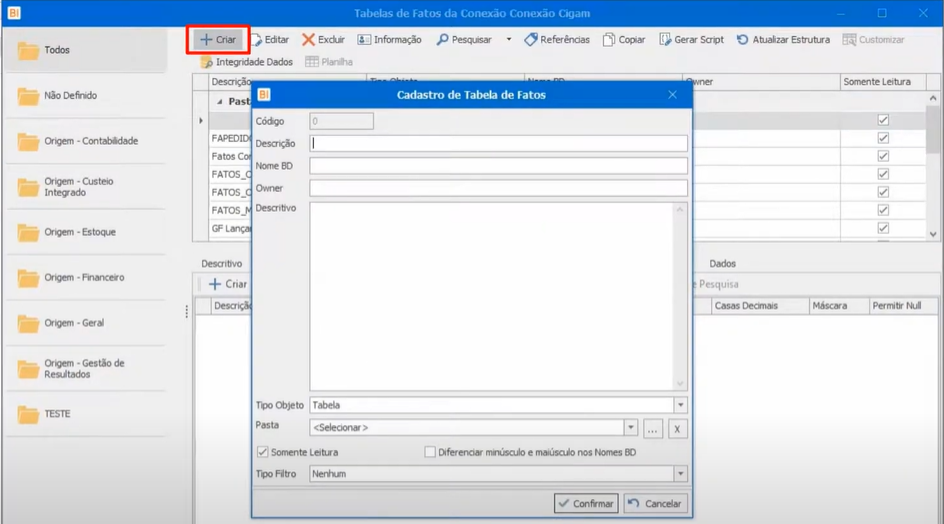944x524 pixels.
Task: Focus the Descrição input field
Action: coord(498,143)
